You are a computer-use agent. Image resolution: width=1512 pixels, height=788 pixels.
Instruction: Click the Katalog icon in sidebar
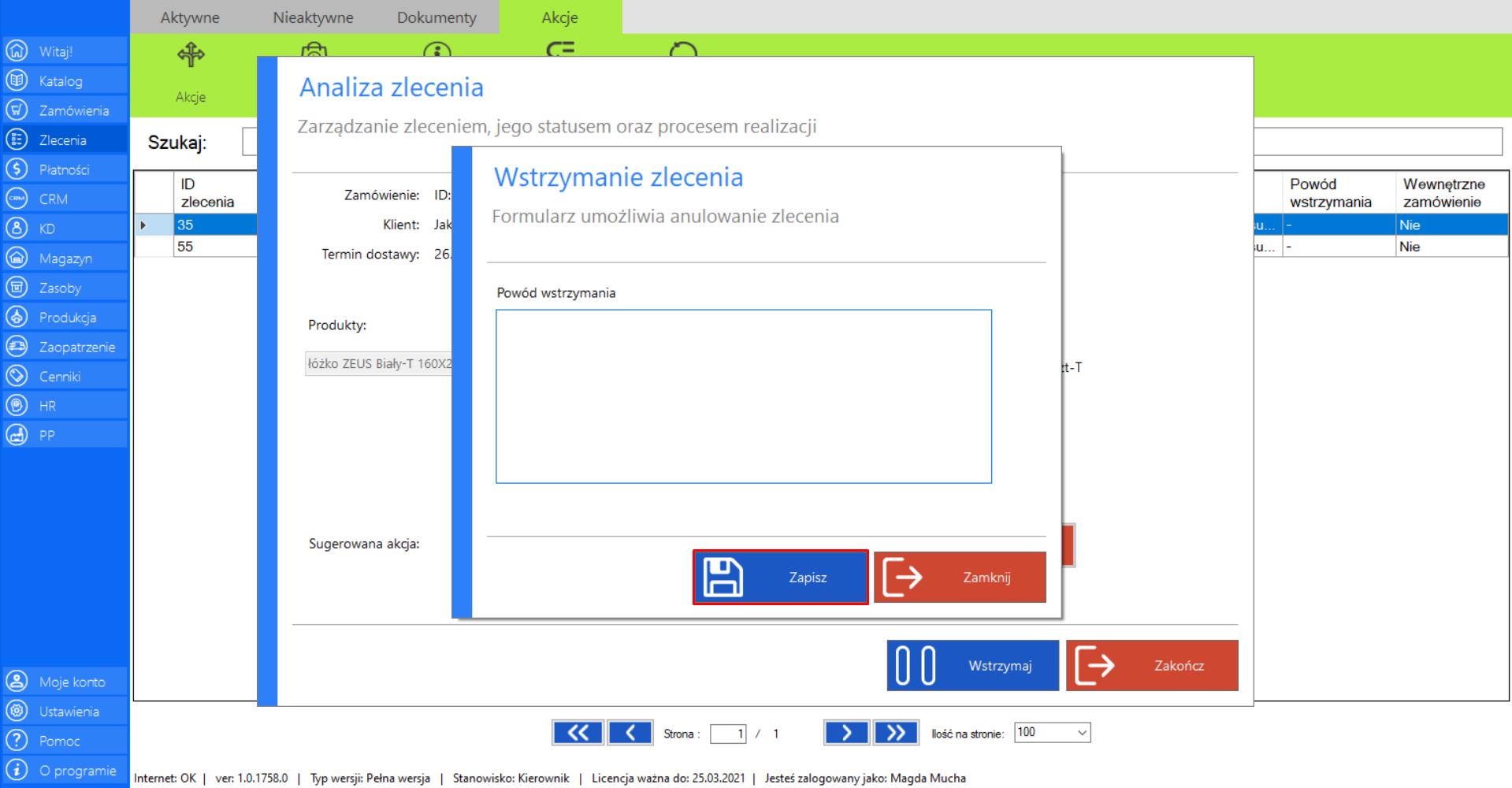coord(17,80)
